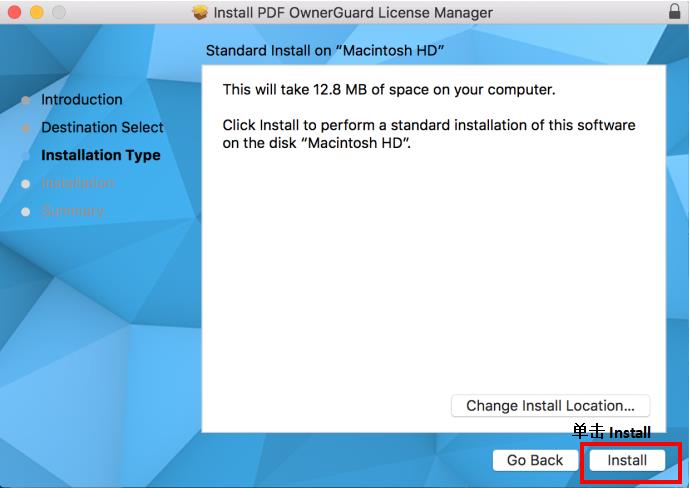Click the dimmed Installation step
This screenshot has width=689, height=488.
click(78, 183)
